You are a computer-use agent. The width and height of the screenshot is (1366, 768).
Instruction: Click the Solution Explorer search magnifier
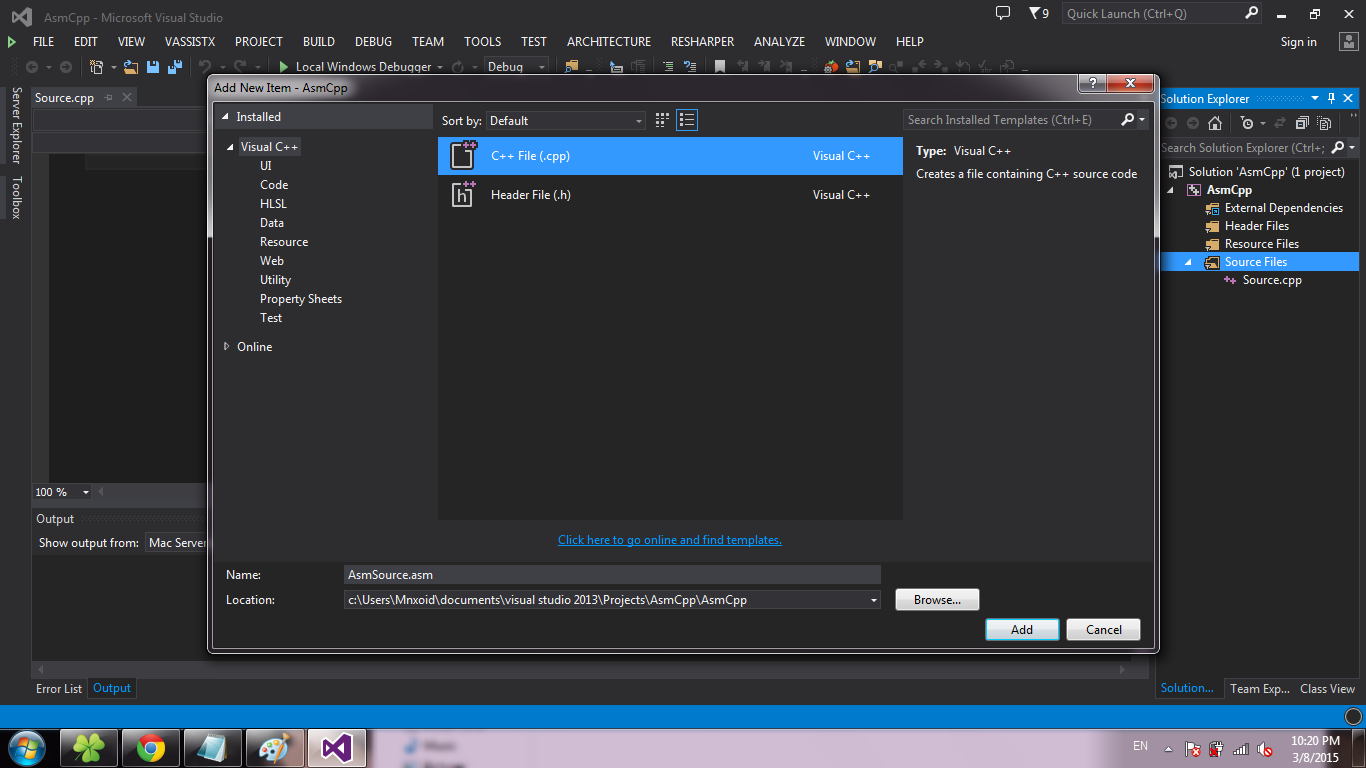pyautogui.click(x=1336, y=148)
